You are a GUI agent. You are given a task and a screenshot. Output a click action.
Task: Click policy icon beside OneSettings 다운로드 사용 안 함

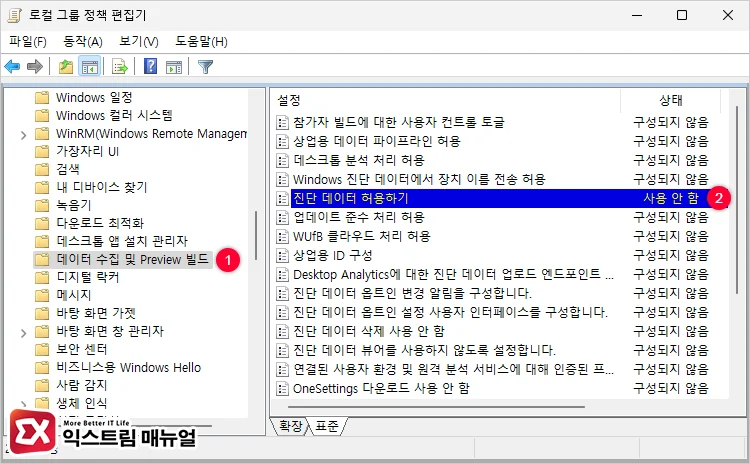click(283, 388)
